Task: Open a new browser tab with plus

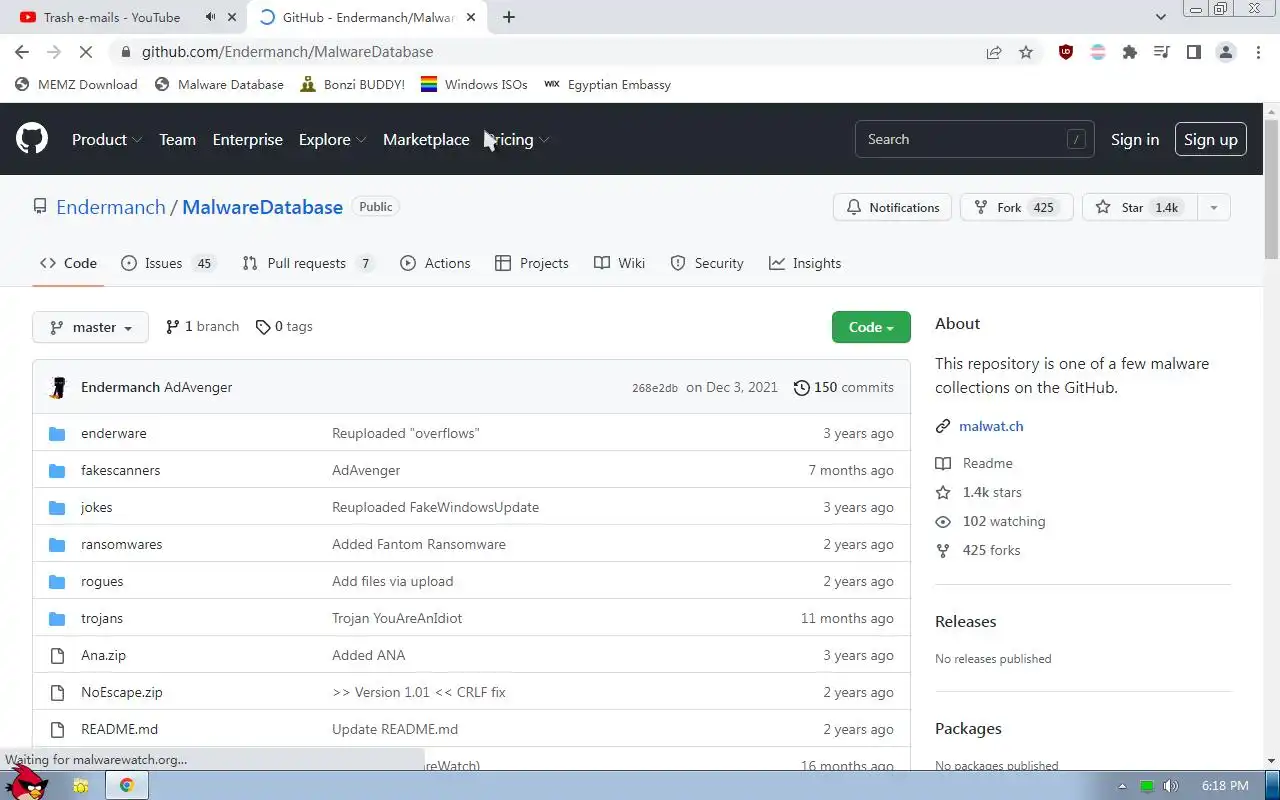Action: 509,17
